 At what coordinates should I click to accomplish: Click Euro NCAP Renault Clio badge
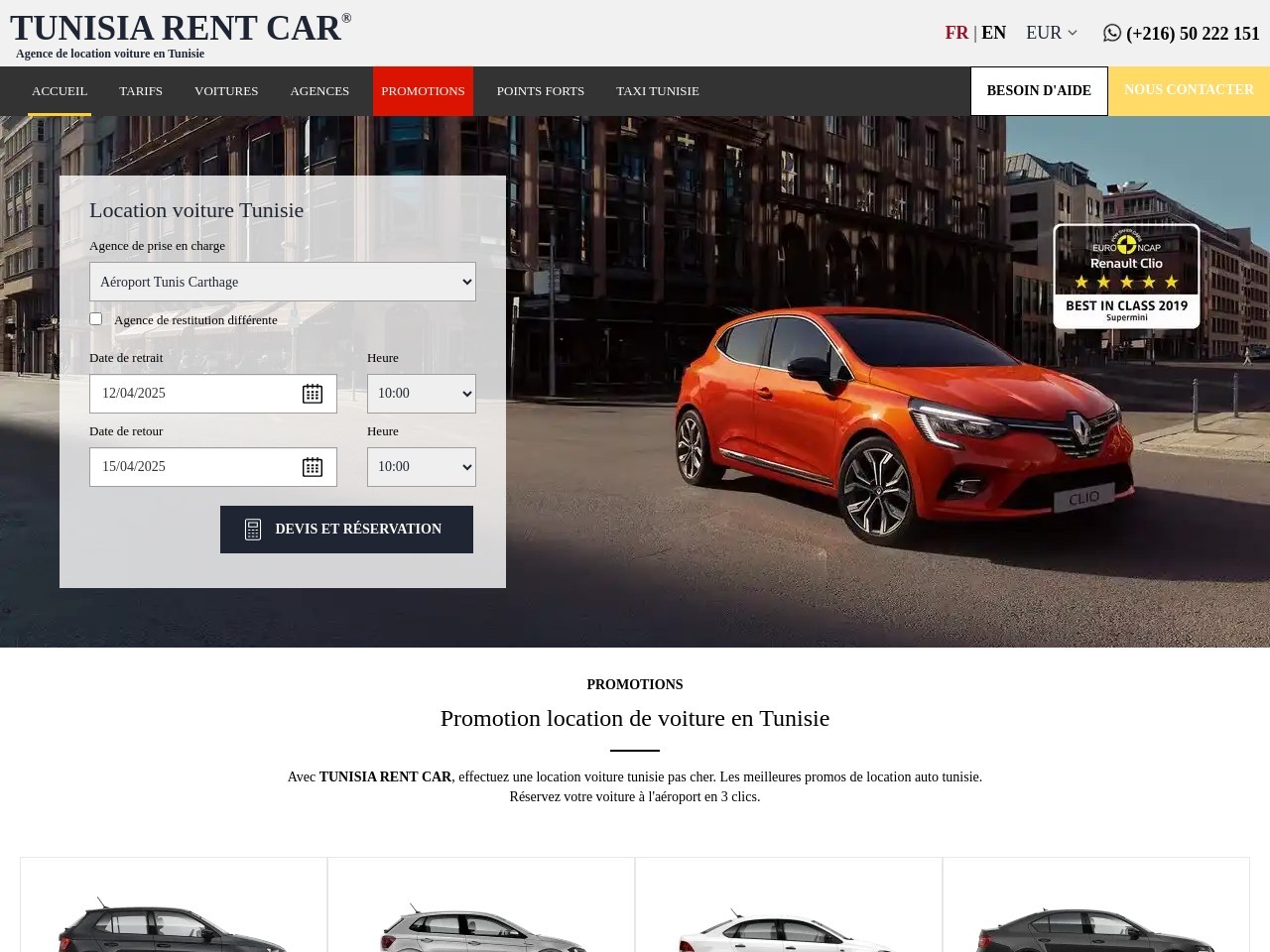click(x=1126, y=276)
